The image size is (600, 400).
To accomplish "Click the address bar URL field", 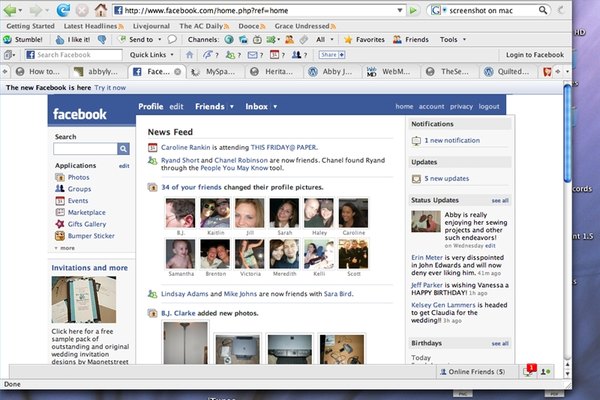I will [258, 10].
